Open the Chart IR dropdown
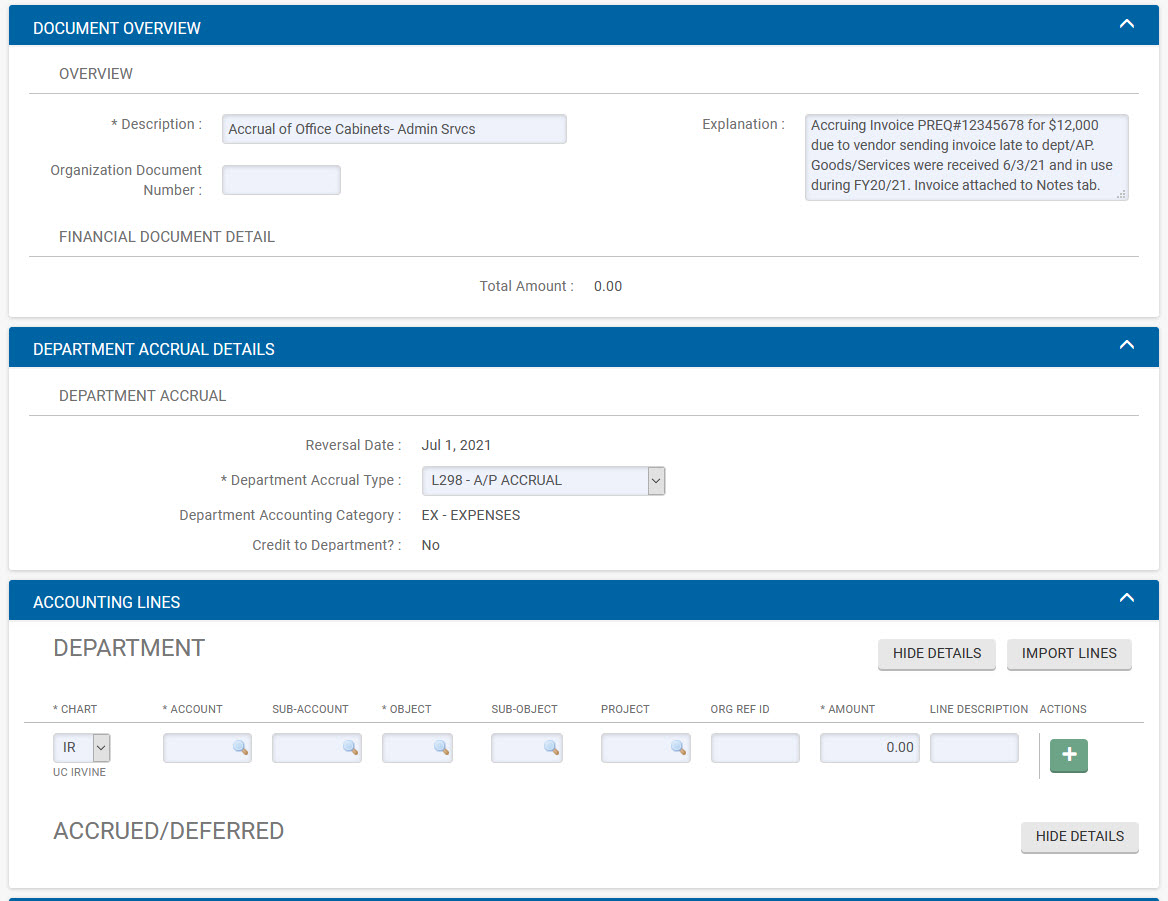The width and height of the screenshot is (1168, 901). click(81, 748)
